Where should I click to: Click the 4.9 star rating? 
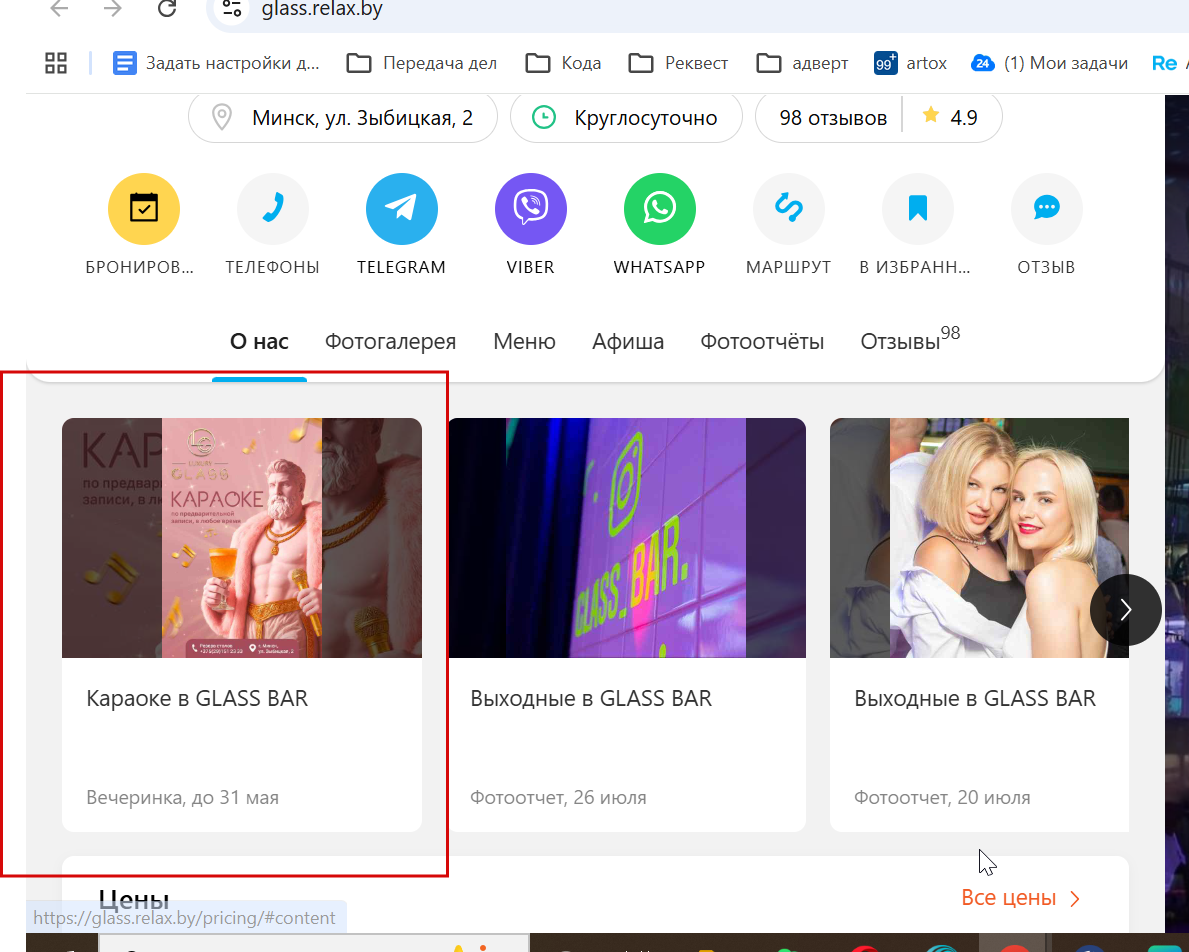[950, 118]
